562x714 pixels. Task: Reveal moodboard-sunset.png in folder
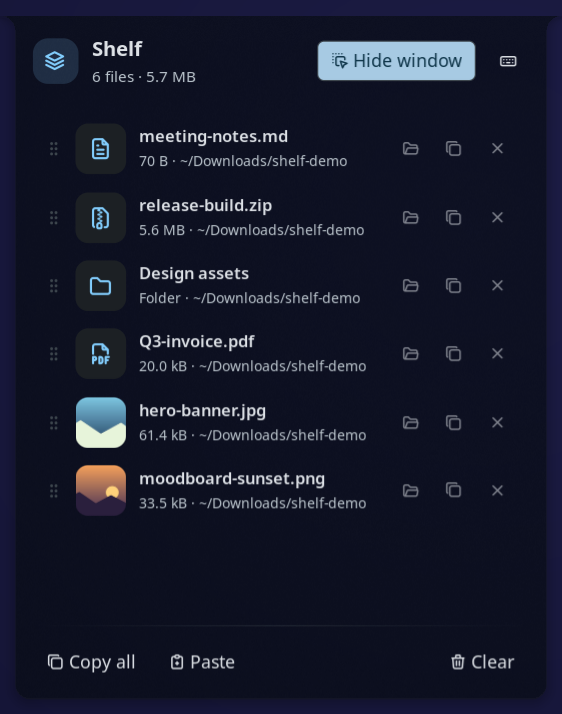(x=410, y=490)
